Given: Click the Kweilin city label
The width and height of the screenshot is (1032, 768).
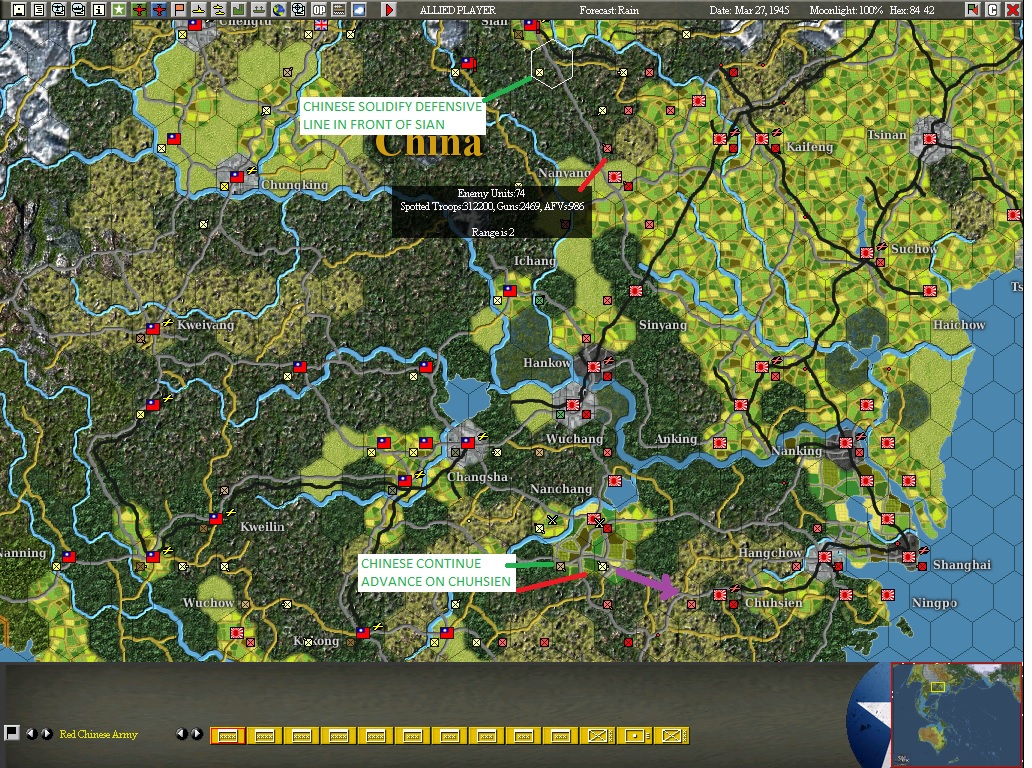Looking at the screenshot, I should (262, 526).
